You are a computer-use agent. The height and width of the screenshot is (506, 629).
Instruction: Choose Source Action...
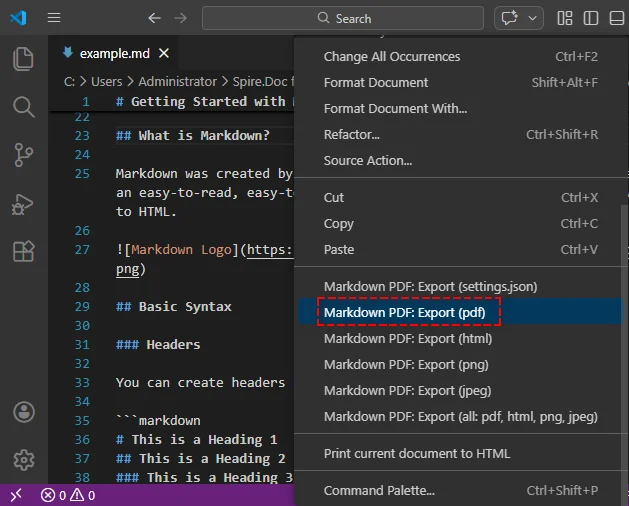pyautogui.click(x=461, y=161)
